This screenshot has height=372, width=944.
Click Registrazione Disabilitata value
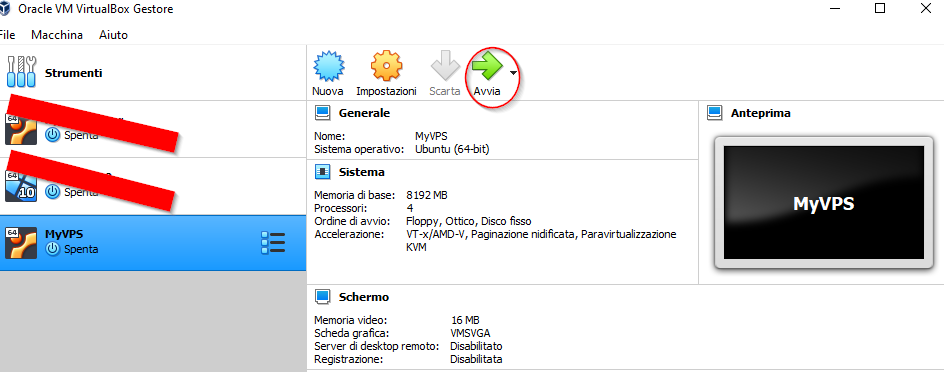(x=476, y=359)
